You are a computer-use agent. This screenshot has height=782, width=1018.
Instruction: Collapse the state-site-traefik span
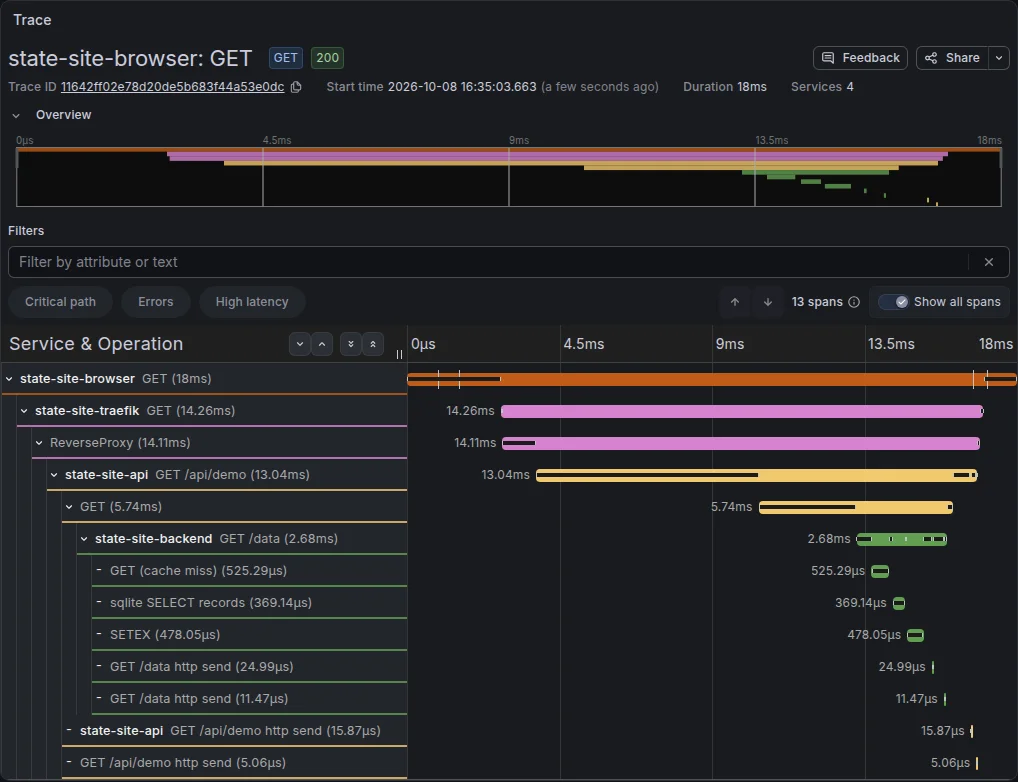pos(24,411)
